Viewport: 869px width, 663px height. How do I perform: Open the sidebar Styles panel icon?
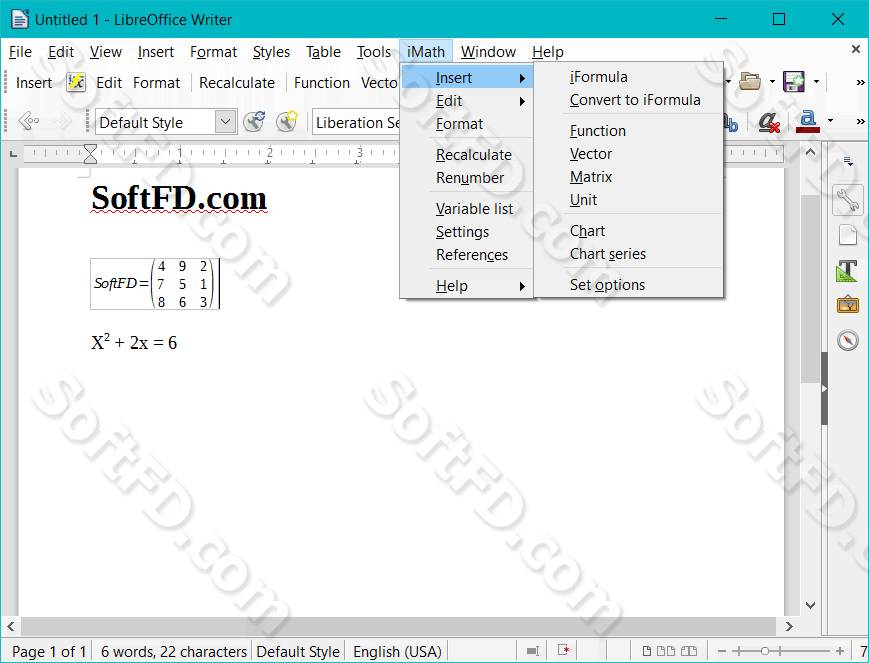click(847, 271)
